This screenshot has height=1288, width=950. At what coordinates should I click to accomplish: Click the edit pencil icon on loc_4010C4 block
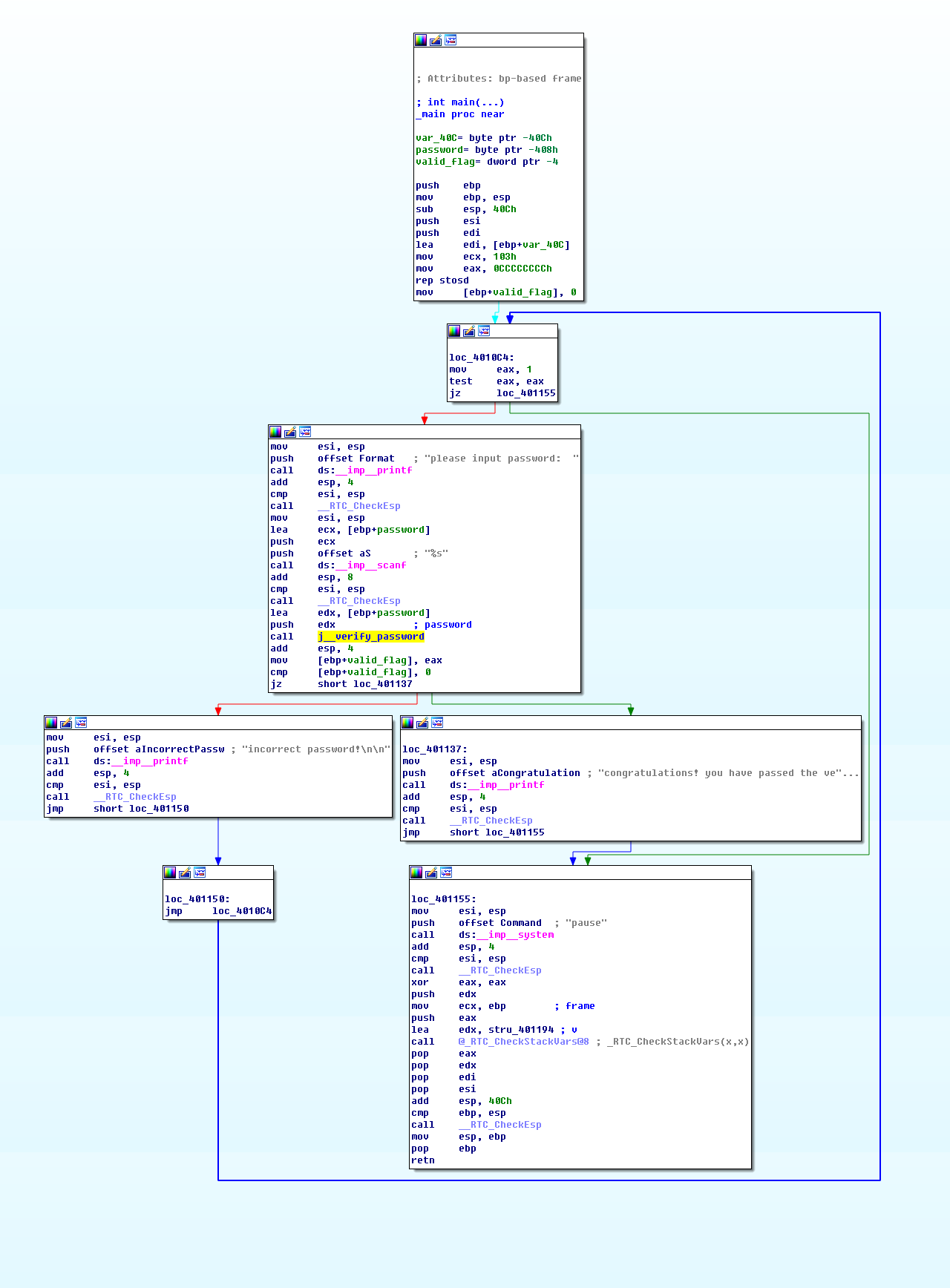pos(469,331)
